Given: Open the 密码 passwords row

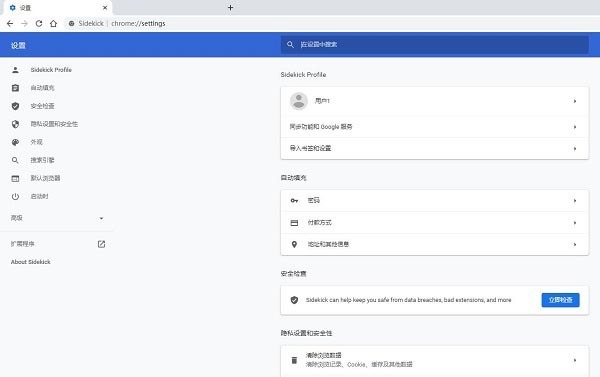Looking at the screenshot, I should 435,201.
